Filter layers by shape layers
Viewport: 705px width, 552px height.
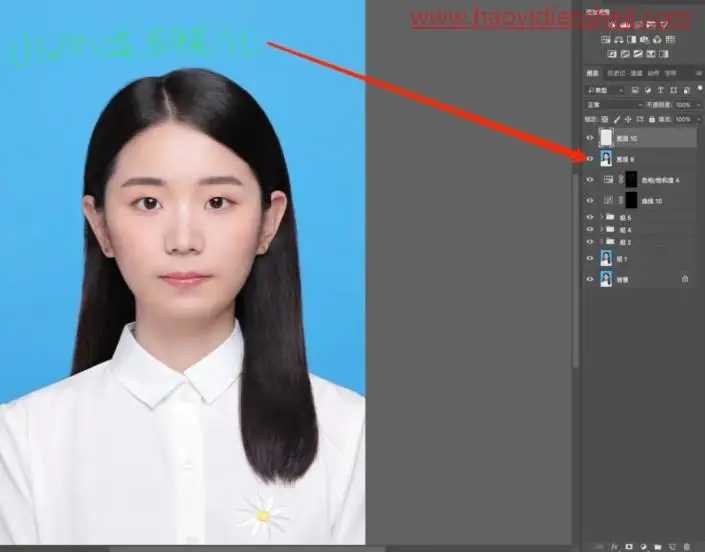click(x=674, y=90)
